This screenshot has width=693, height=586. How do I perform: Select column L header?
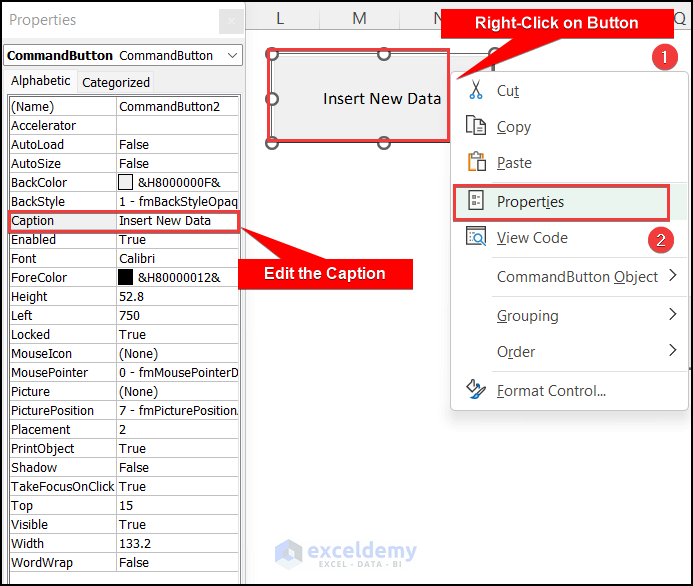click(281, 18)
